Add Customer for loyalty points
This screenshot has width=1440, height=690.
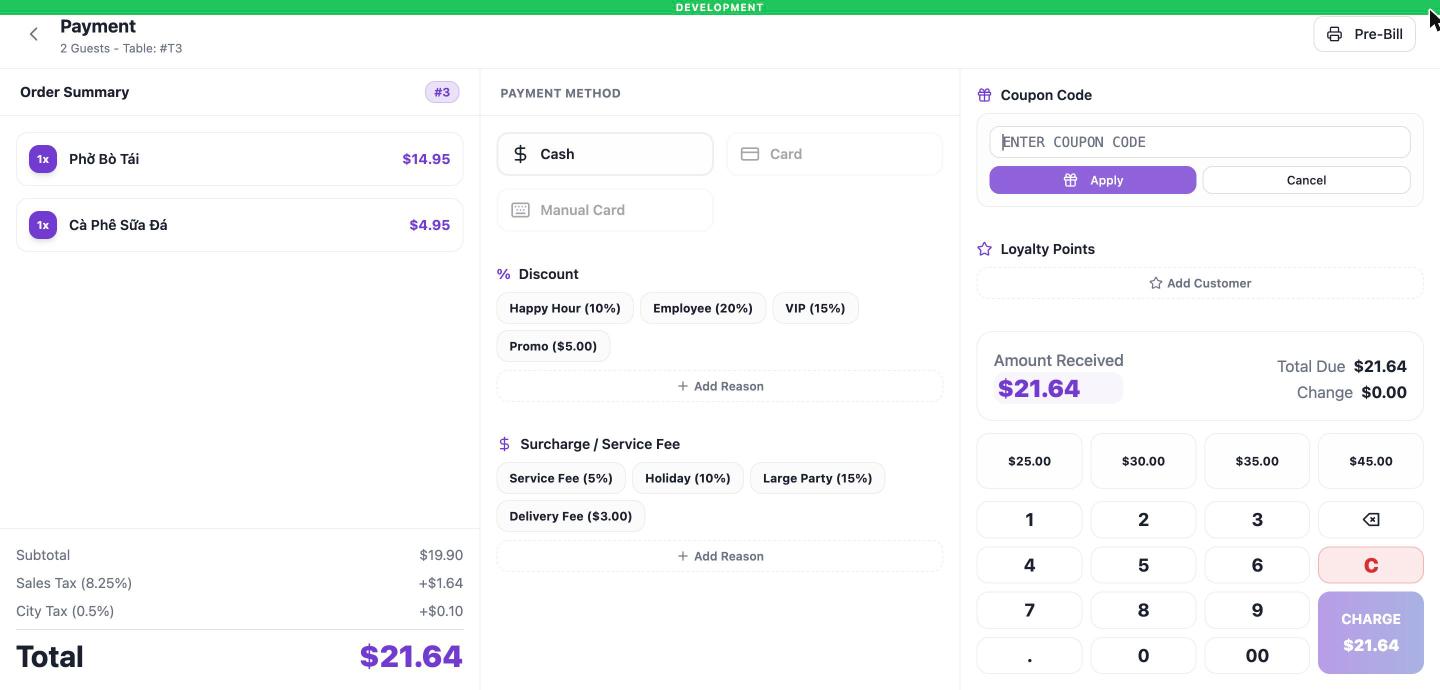point(1200,283)
